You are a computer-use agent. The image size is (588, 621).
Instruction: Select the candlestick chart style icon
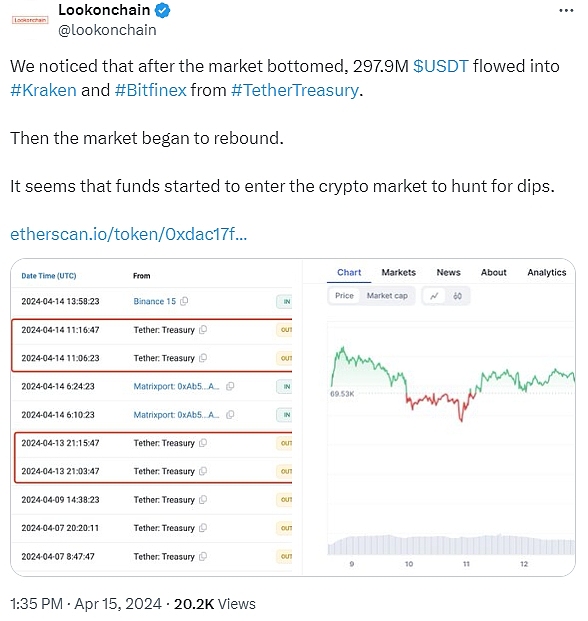click(457, 296)
